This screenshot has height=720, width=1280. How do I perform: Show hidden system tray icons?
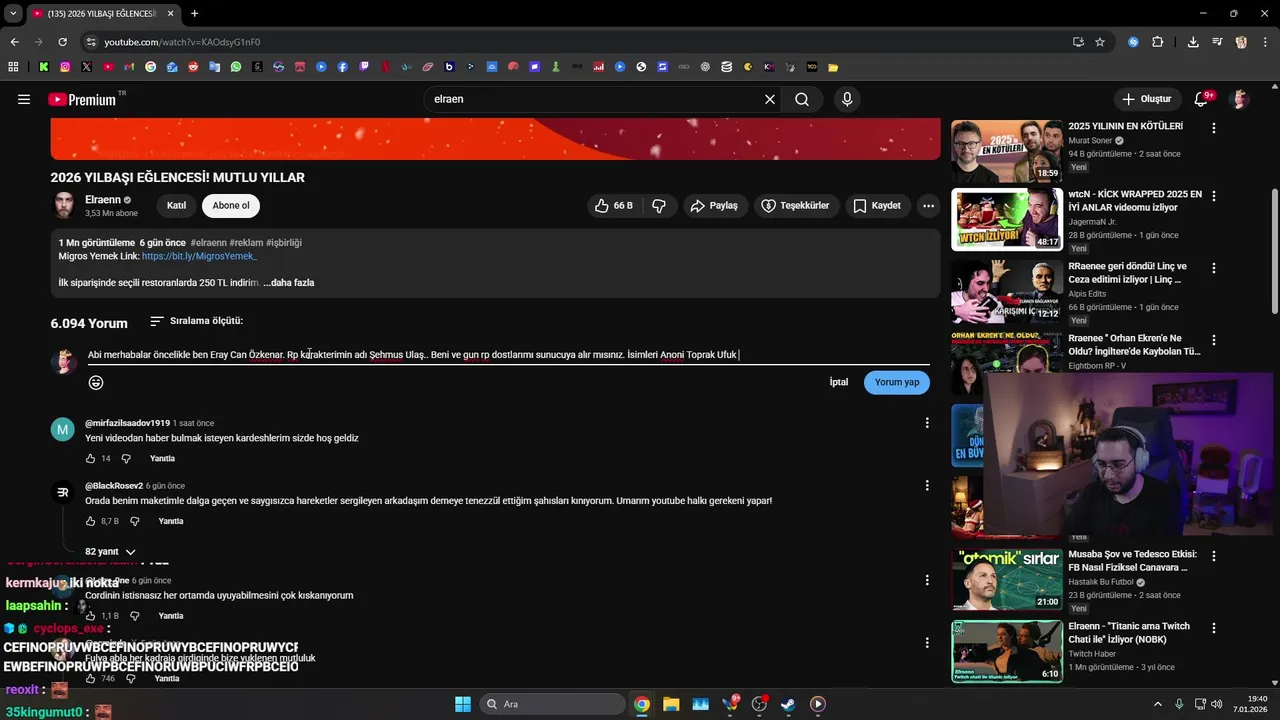point(1158,704)
